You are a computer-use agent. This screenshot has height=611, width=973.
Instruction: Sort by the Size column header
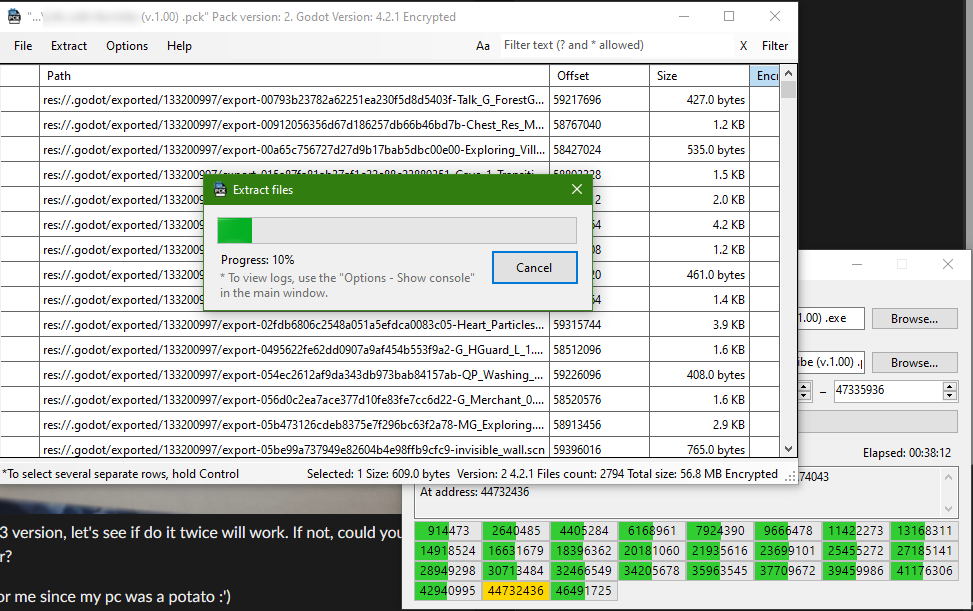[x=699, y=76]
